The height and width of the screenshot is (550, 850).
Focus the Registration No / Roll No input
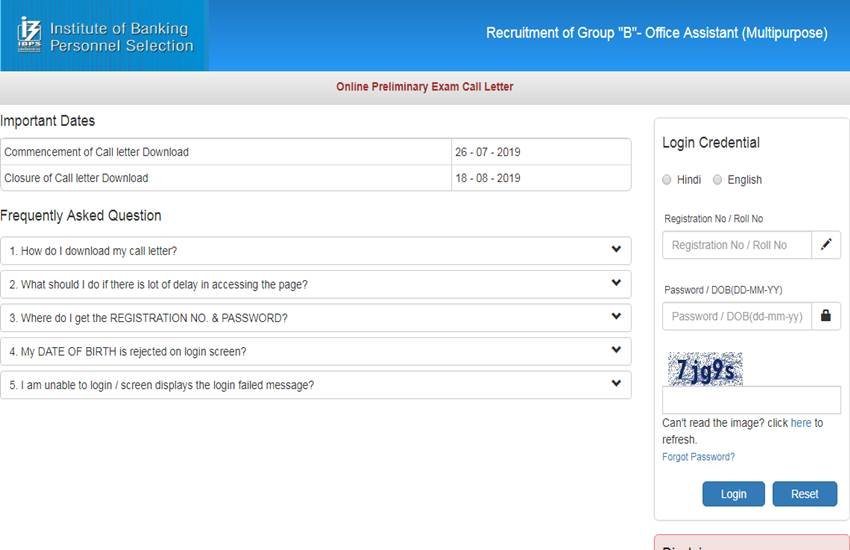(736, 245)
